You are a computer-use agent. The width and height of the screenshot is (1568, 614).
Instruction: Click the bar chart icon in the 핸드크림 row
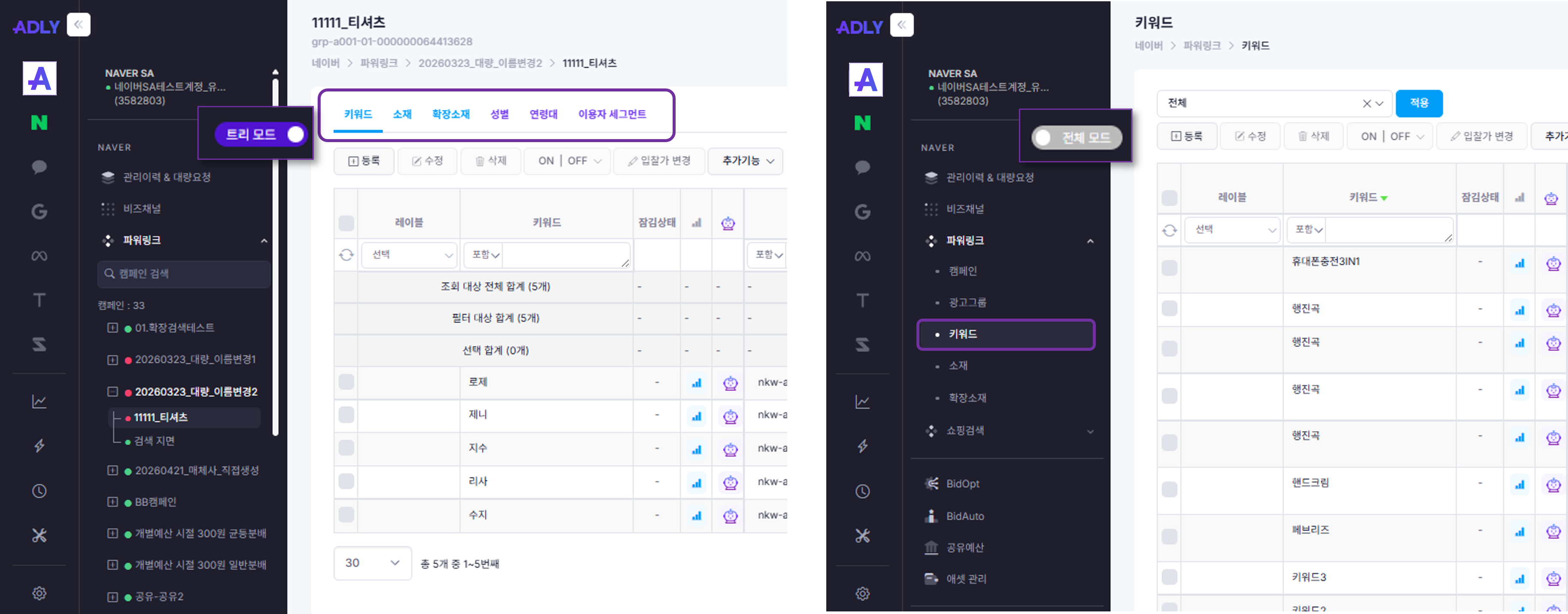point(1520,485)
